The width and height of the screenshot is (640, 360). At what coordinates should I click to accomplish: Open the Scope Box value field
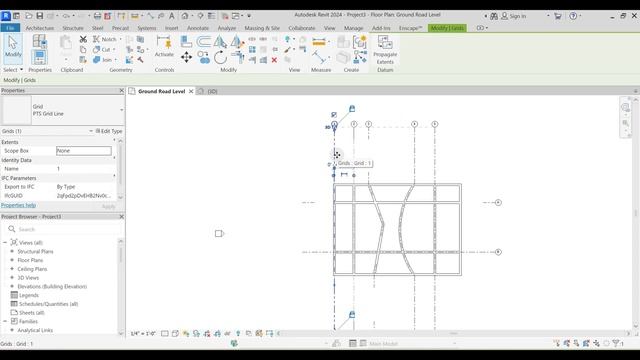coord(84,151)
